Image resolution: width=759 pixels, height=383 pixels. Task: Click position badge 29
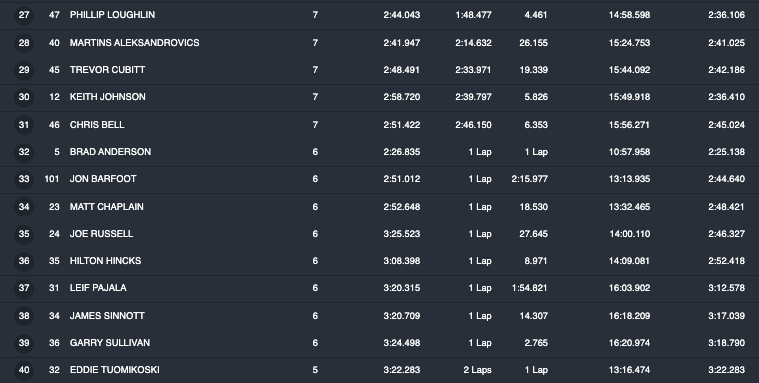(x=24, y=70)
